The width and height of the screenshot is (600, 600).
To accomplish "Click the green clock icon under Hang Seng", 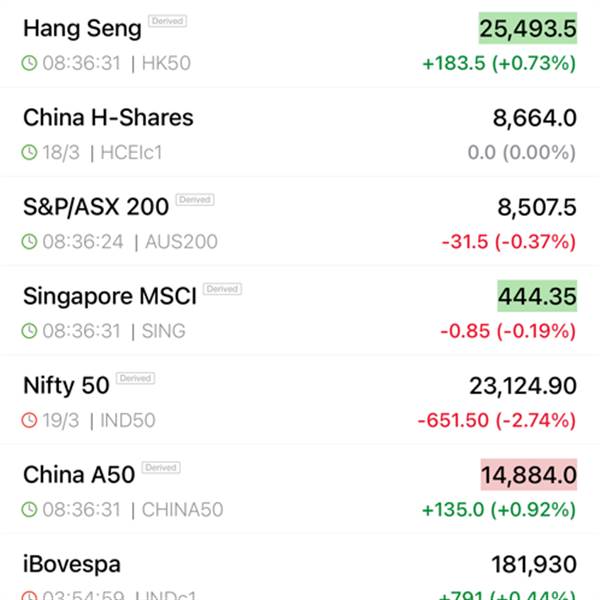I will point(30,63).
